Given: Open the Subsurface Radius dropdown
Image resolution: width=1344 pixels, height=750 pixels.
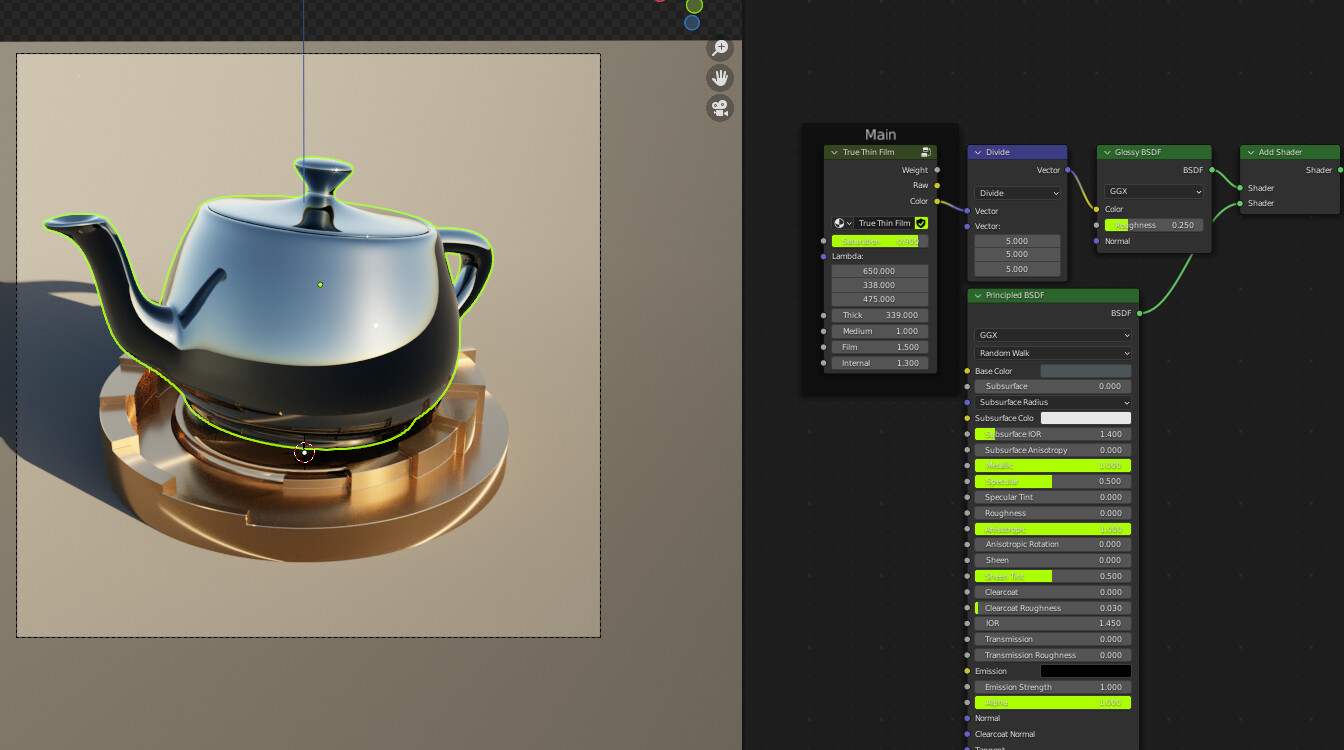Looking at the screenshot, I should pos(1053,402).
